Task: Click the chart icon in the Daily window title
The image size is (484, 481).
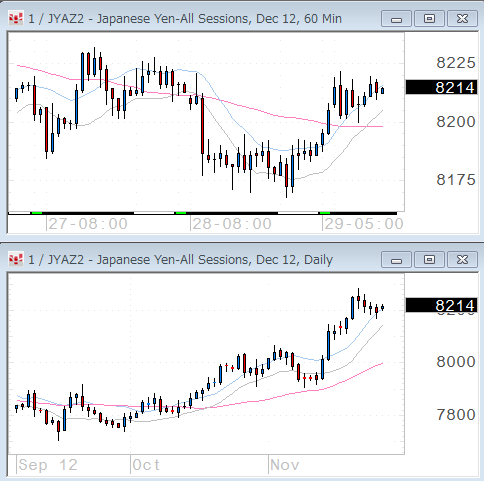Action: pyautogui.click(x=16, y=259)
